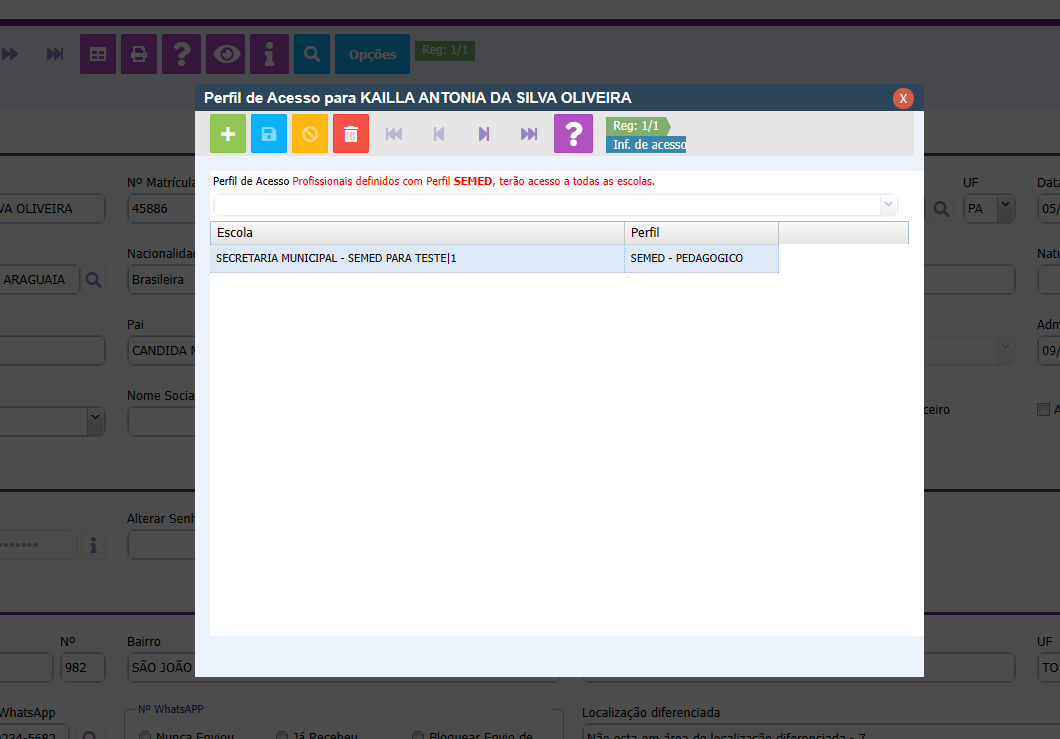
Task: Delete the record using red trash icon
Action: [x=351, y=134]
